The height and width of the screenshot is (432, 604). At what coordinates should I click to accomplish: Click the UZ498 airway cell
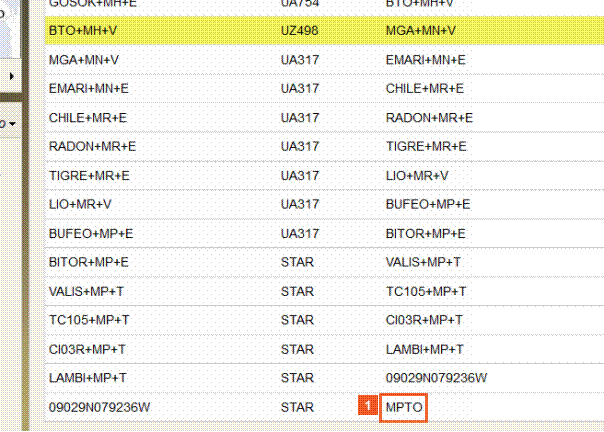299,30
